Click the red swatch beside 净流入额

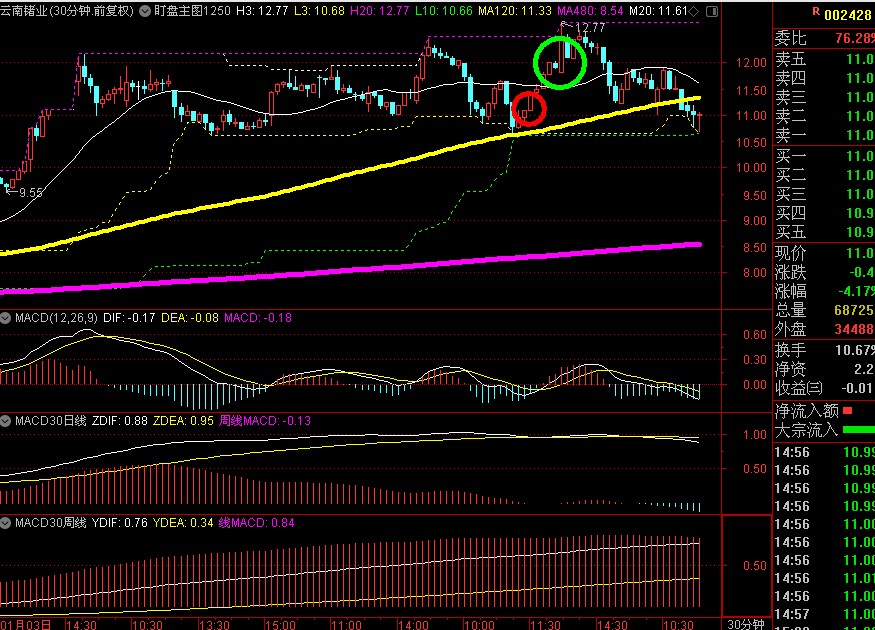coord(848,411)
